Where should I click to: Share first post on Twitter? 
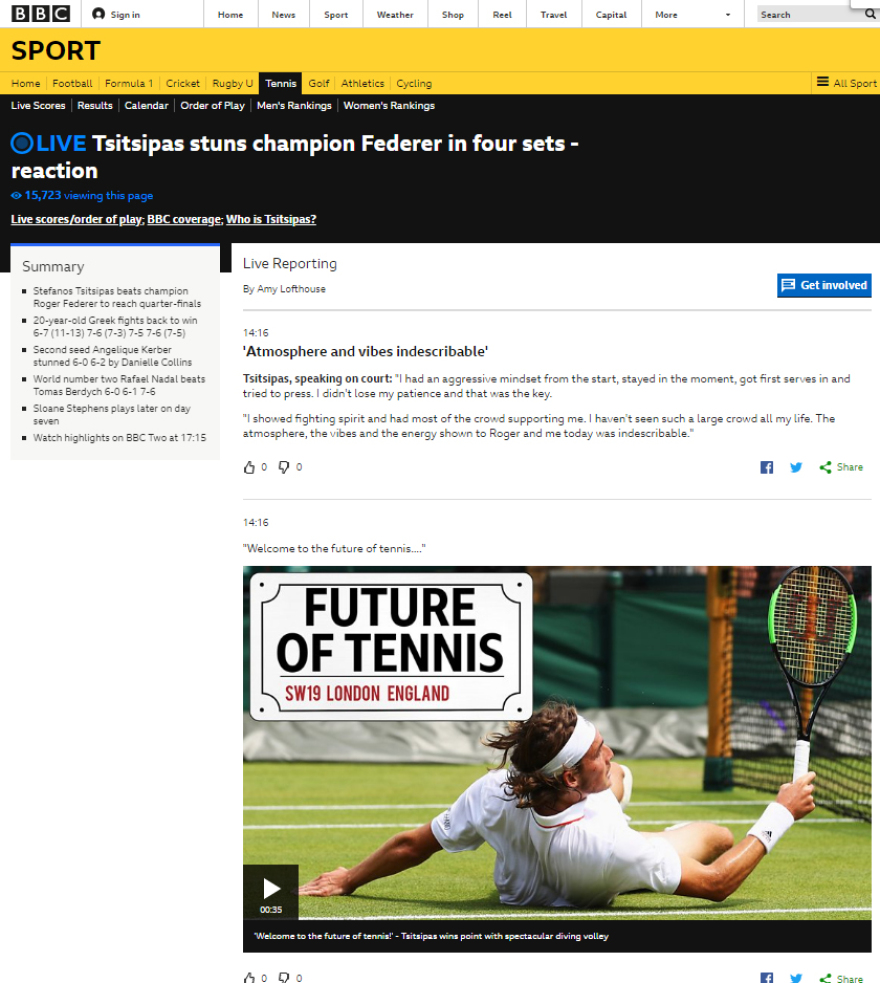click(796, 467)
